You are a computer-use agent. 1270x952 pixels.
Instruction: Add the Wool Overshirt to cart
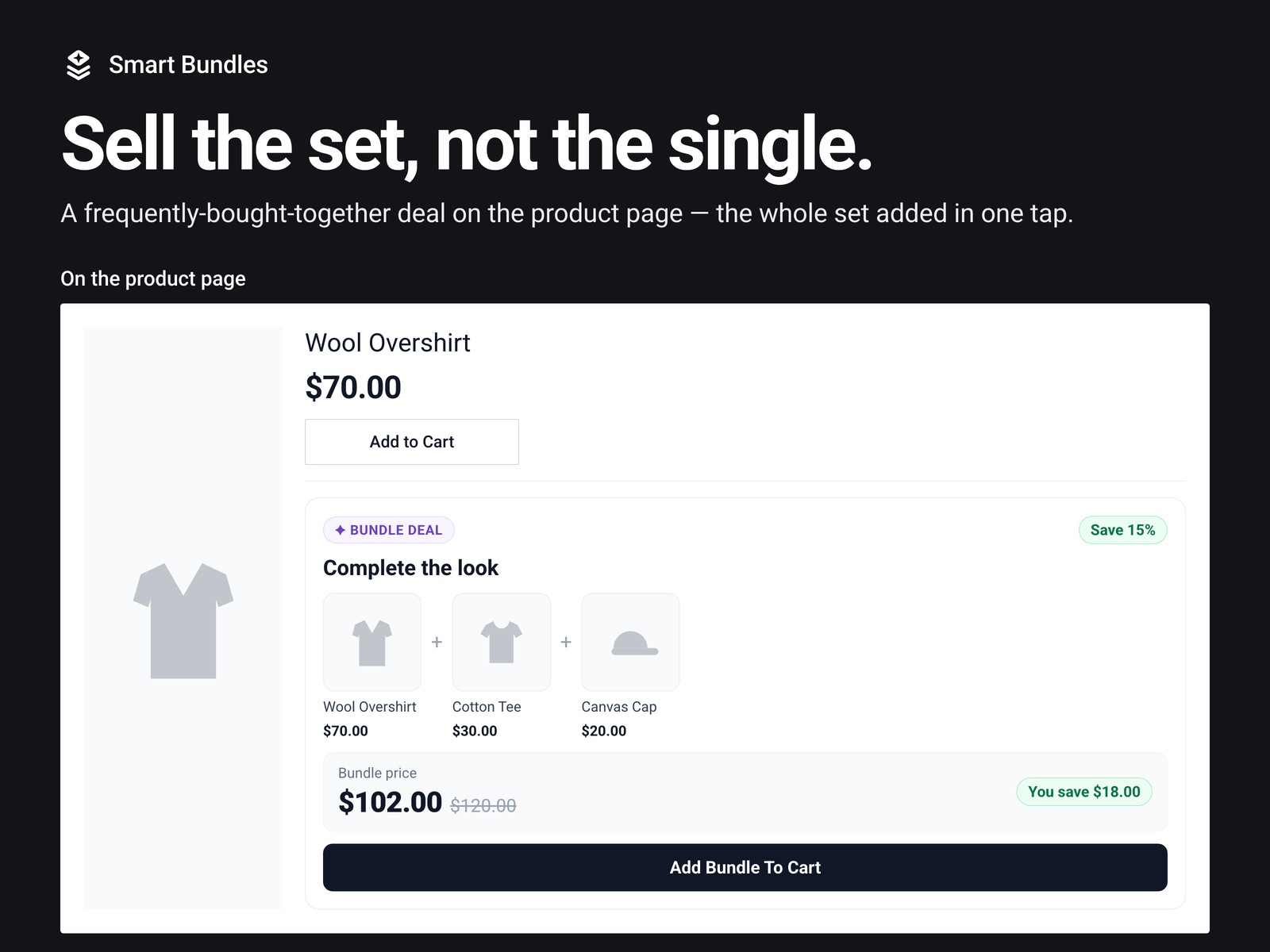coord(412,442)
